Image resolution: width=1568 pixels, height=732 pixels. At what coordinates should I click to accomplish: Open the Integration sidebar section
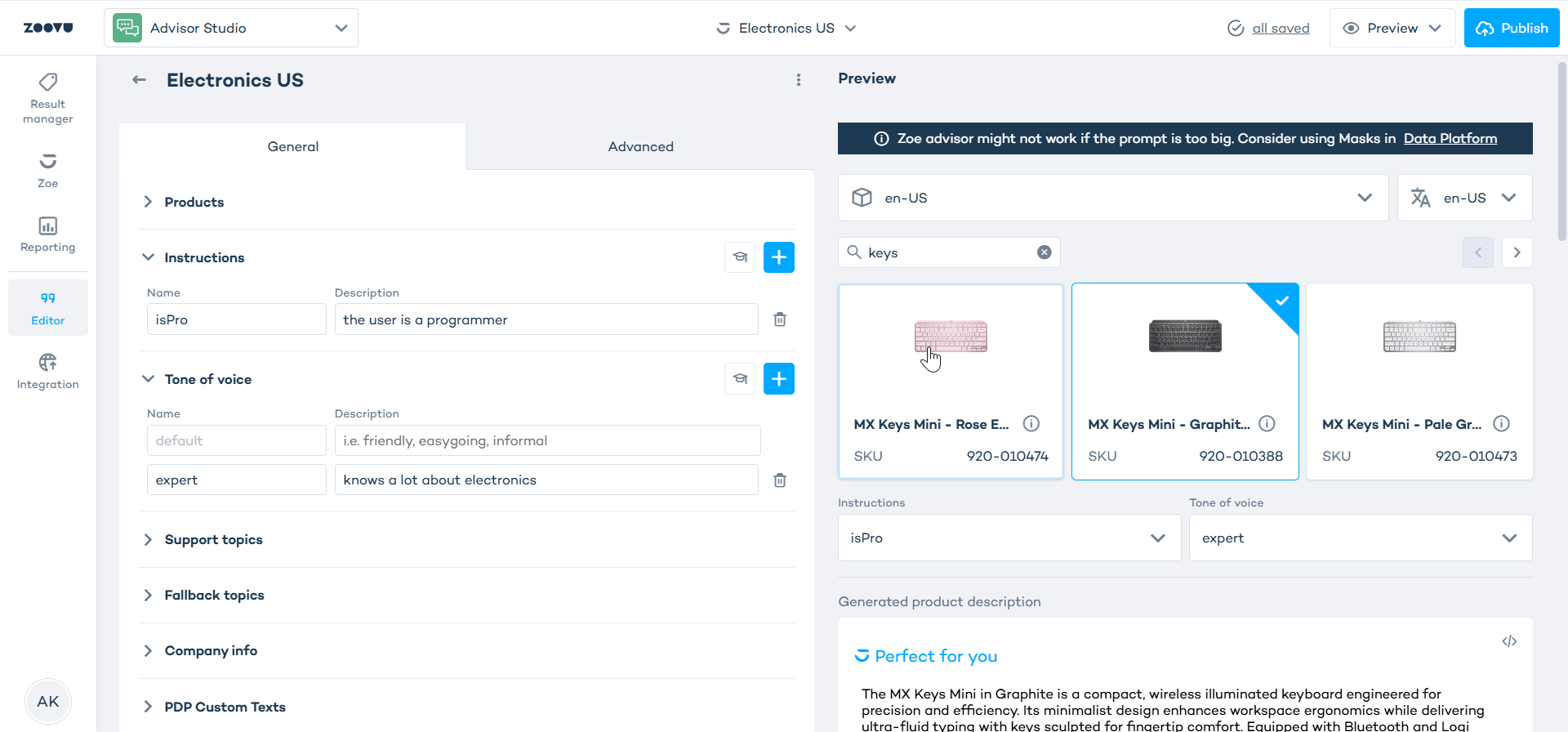47,372
